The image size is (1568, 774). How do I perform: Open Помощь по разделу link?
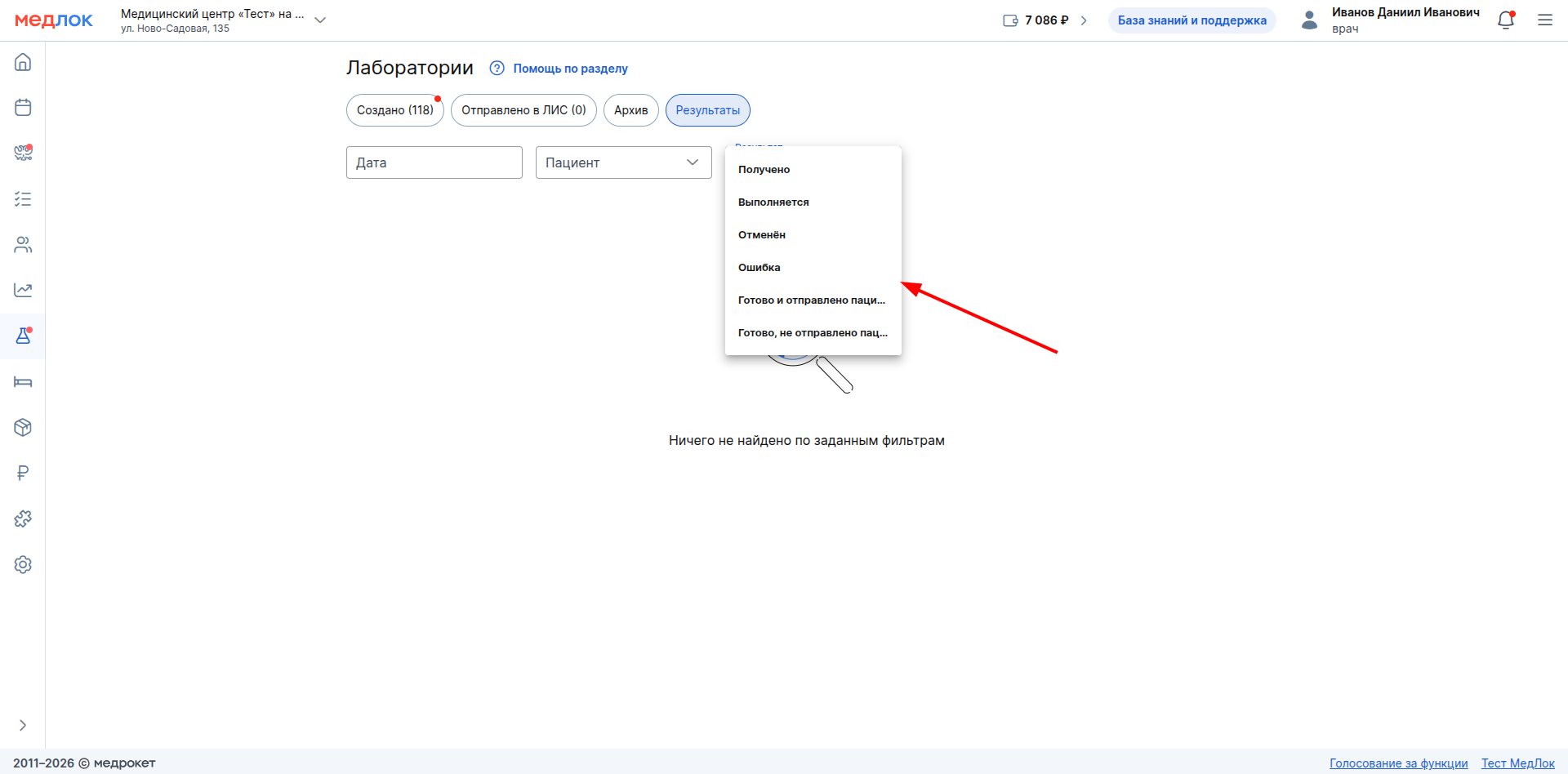tap(570, 69)
